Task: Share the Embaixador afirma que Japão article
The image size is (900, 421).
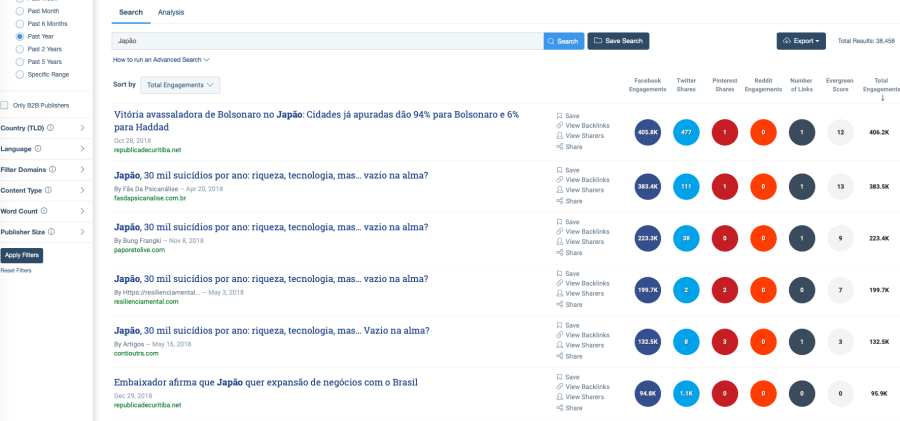Action: pos(569,408)
